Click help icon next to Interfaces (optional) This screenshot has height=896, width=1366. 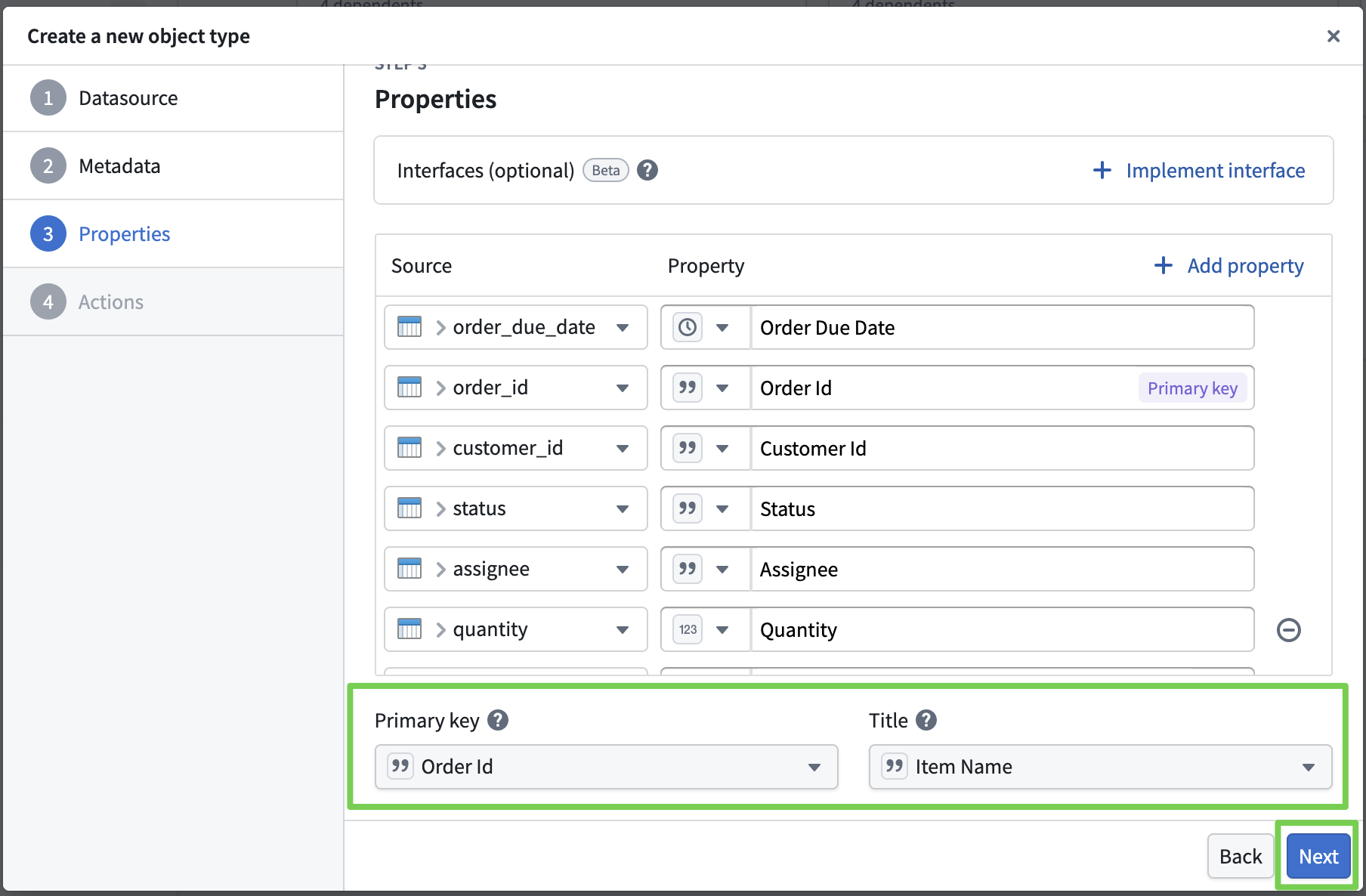647,170
